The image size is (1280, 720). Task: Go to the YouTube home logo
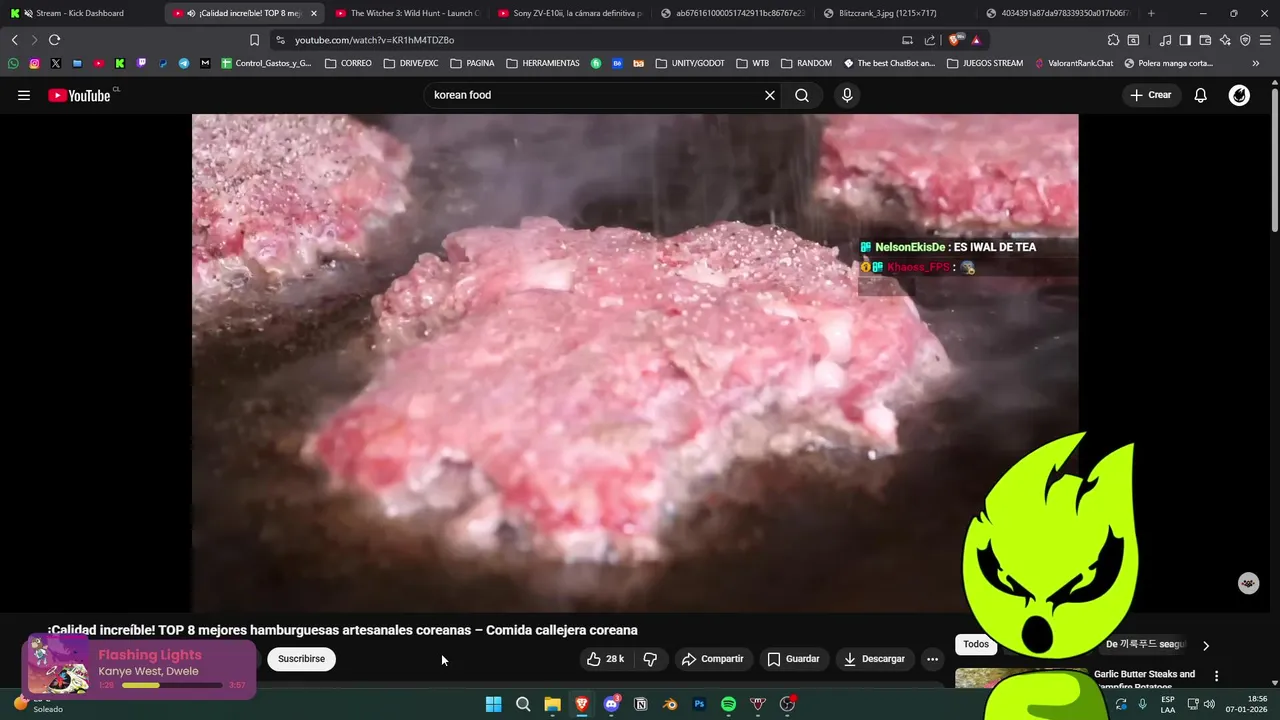(79, 95)
